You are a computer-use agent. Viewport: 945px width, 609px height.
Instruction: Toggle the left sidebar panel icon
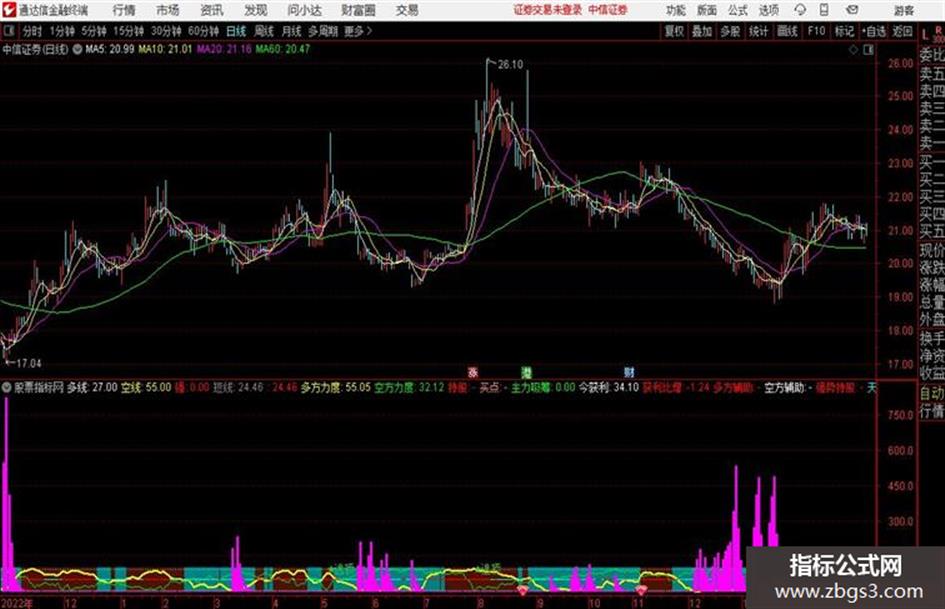pyautogui.click(x=8, y=31)
